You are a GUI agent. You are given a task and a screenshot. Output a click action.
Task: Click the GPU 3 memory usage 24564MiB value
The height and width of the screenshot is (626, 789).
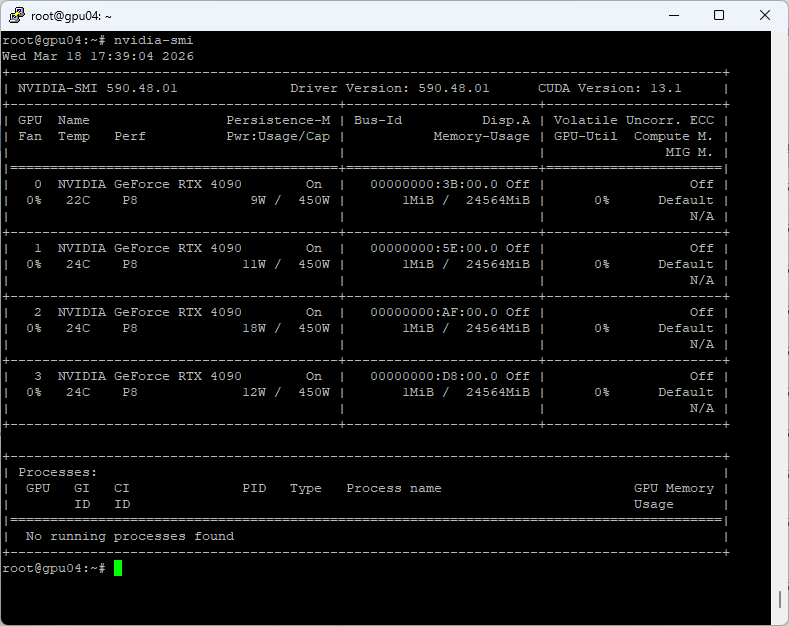coord(498,392)
